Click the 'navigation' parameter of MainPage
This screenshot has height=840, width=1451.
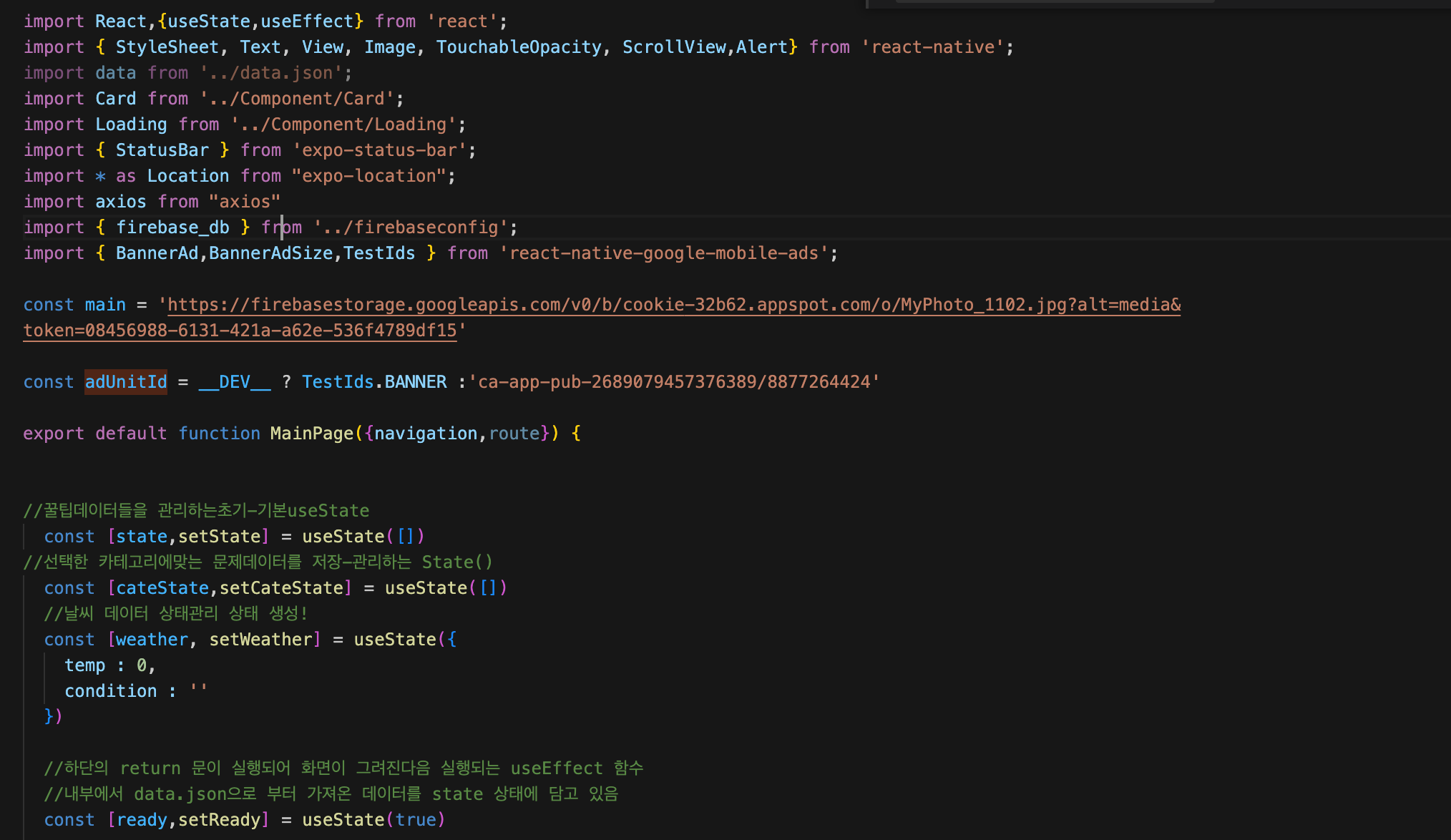tap(426, 434)
